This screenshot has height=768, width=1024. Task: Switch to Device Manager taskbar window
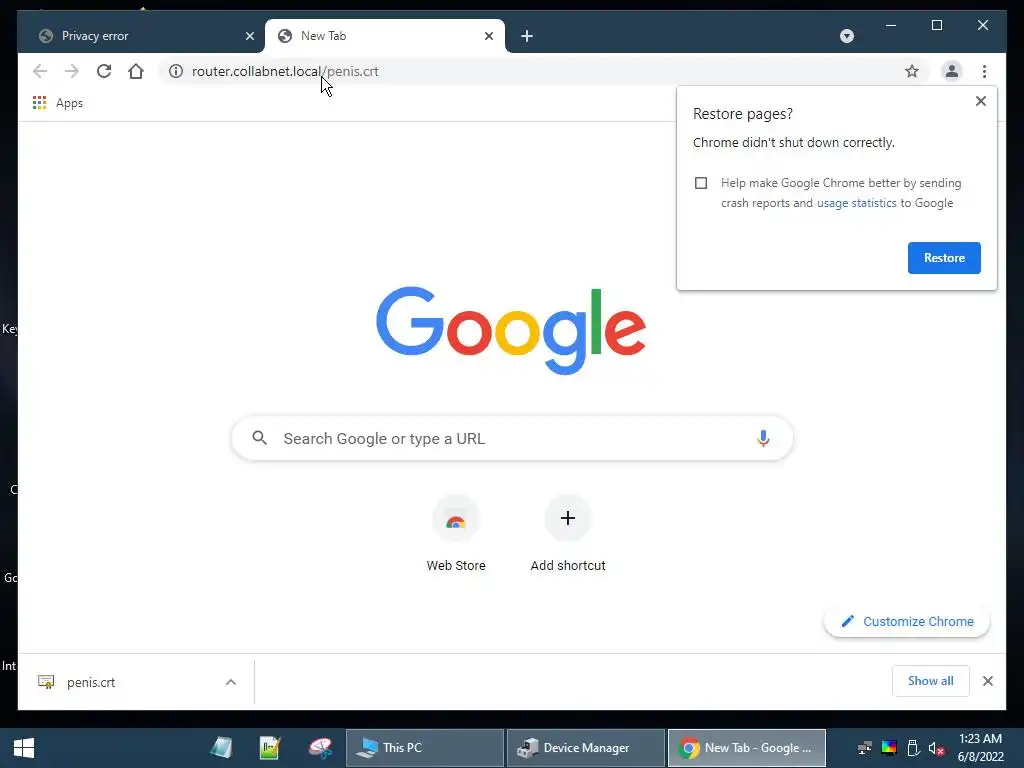coord(586,748)
